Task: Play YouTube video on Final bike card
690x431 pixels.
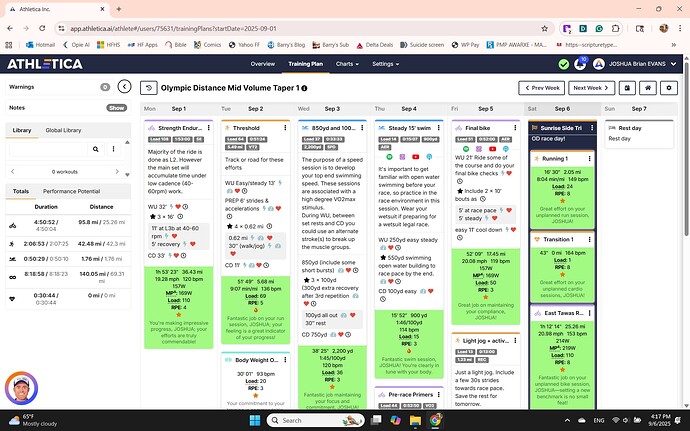Action: 492,149
